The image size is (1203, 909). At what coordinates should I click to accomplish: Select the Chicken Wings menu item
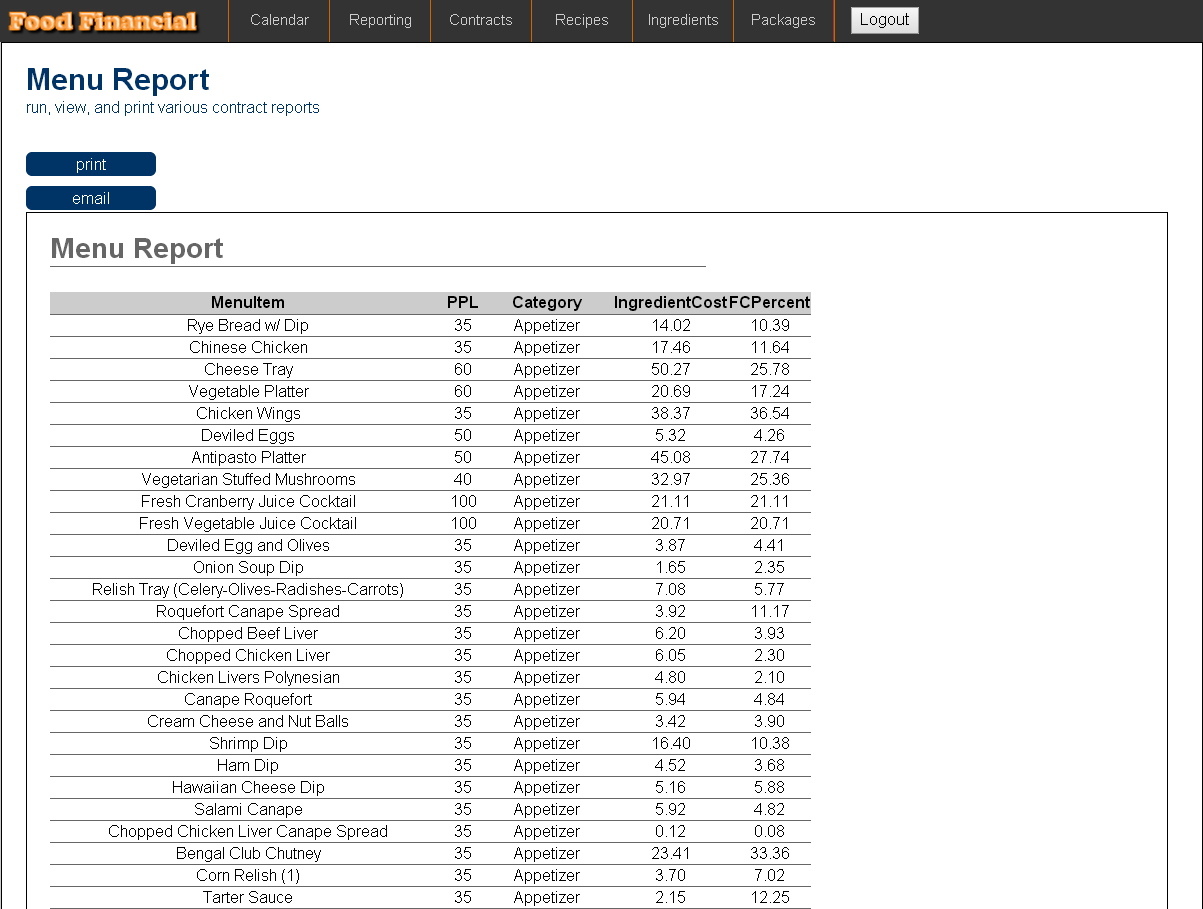click(248, 413)
